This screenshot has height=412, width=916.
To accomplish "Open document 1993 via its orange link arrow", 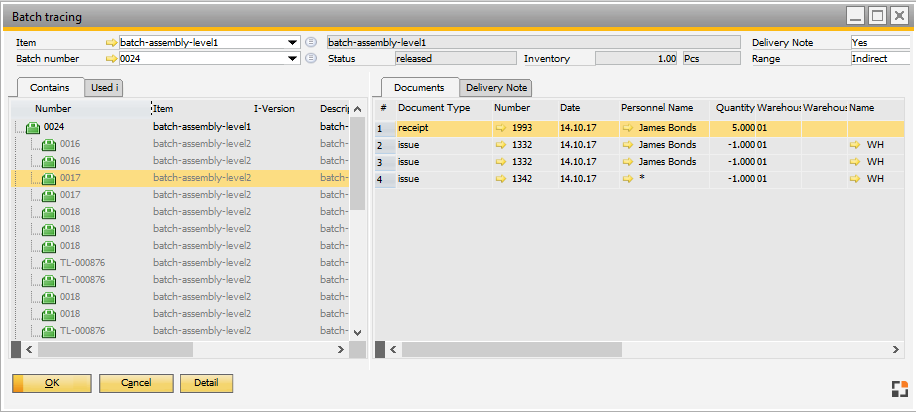I will [x=501, y=128].
